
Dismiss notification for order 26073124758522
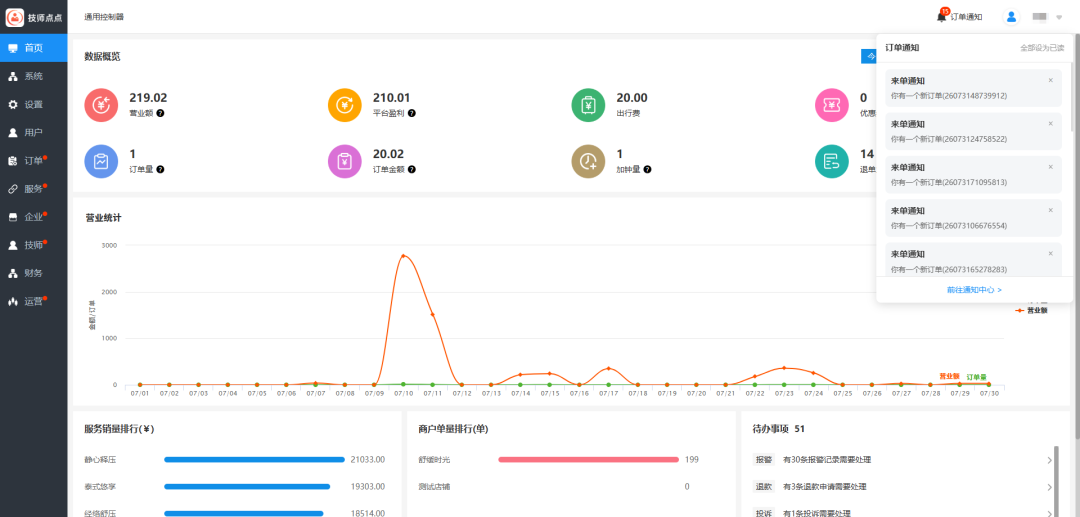click(1050, 124)
